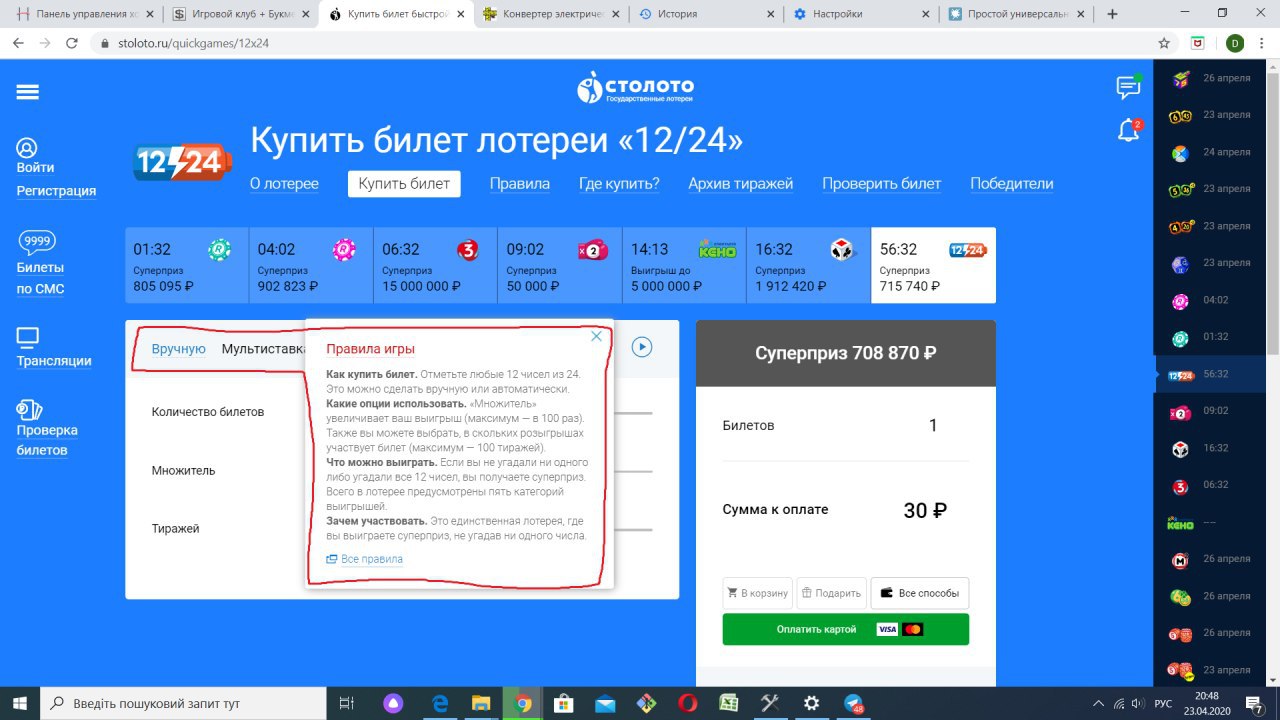Select the 04:02 lottery card 902 823 ₽
The height and width of the screenshot is (720, 1280).
311,265
